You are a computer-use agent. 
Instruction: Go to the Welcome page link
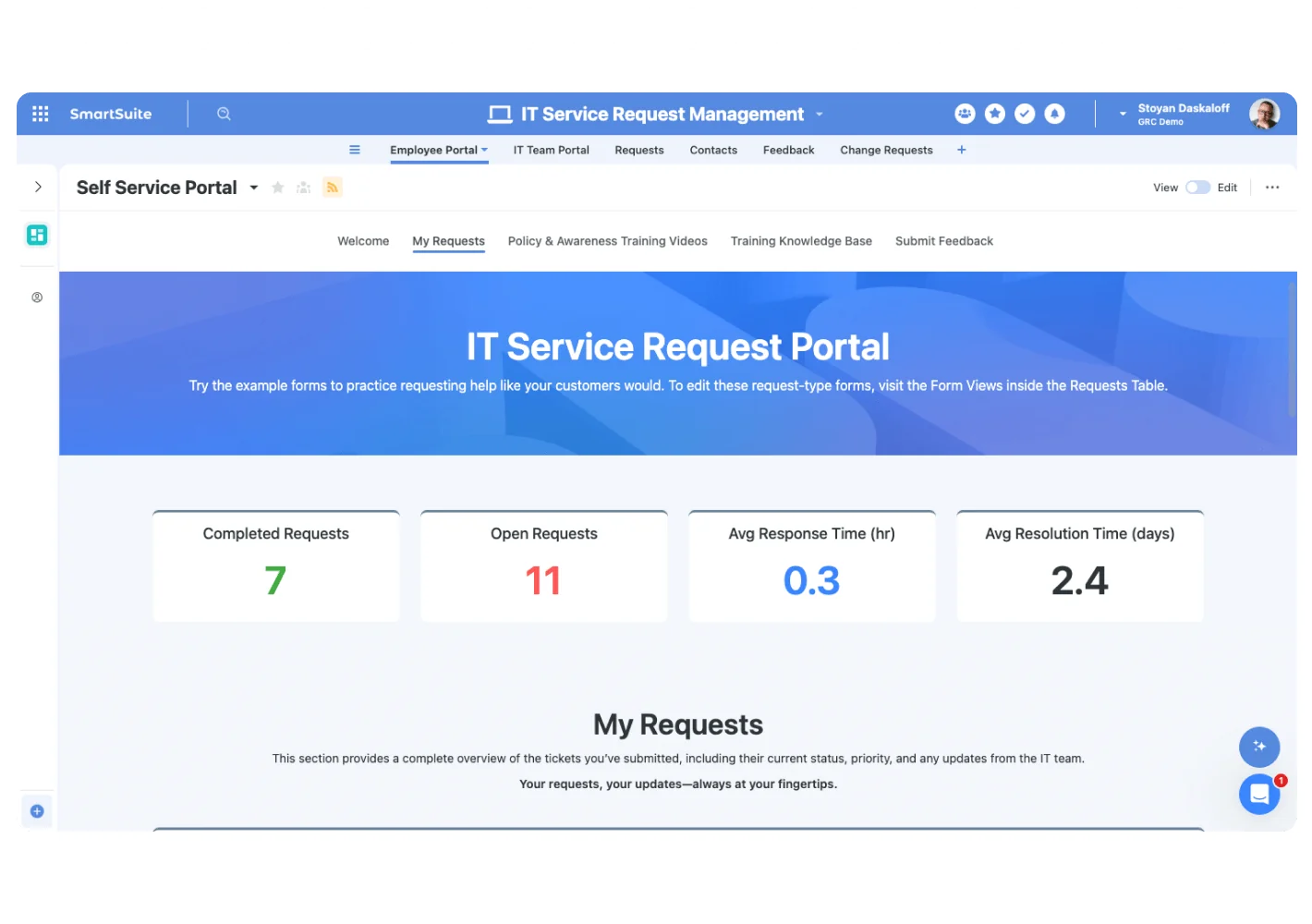(363, 241)
